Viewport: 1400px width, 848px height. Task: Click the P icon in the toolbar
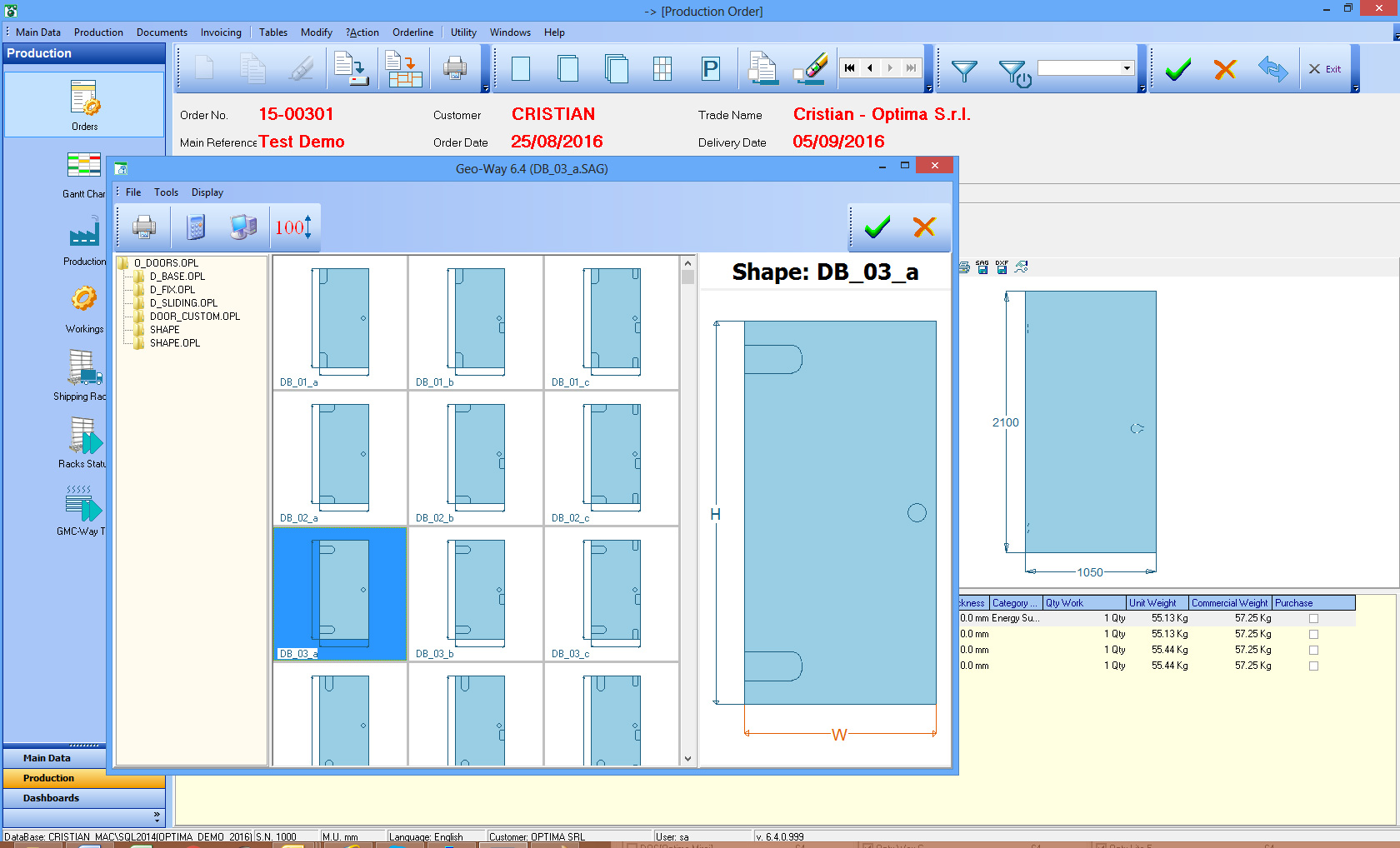click(710, 68)
